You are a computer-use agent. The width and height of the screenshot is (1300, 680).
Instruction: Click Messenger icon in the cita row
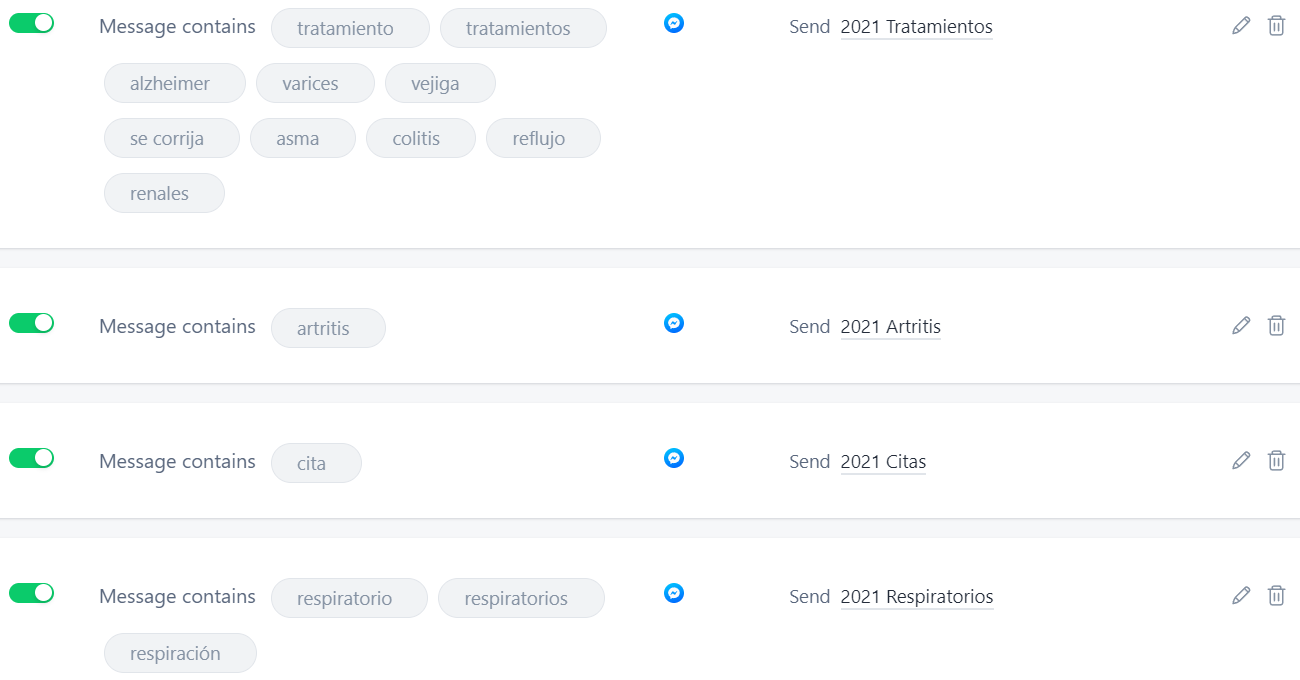(674, 458)
